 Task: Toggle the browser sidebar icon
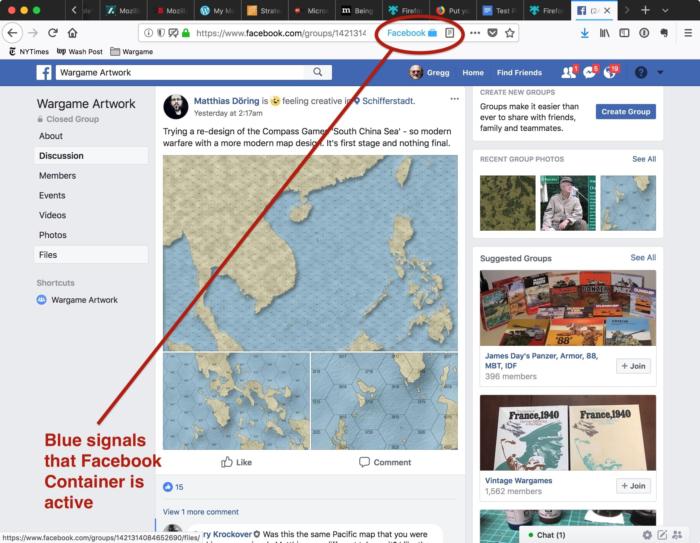624,33
